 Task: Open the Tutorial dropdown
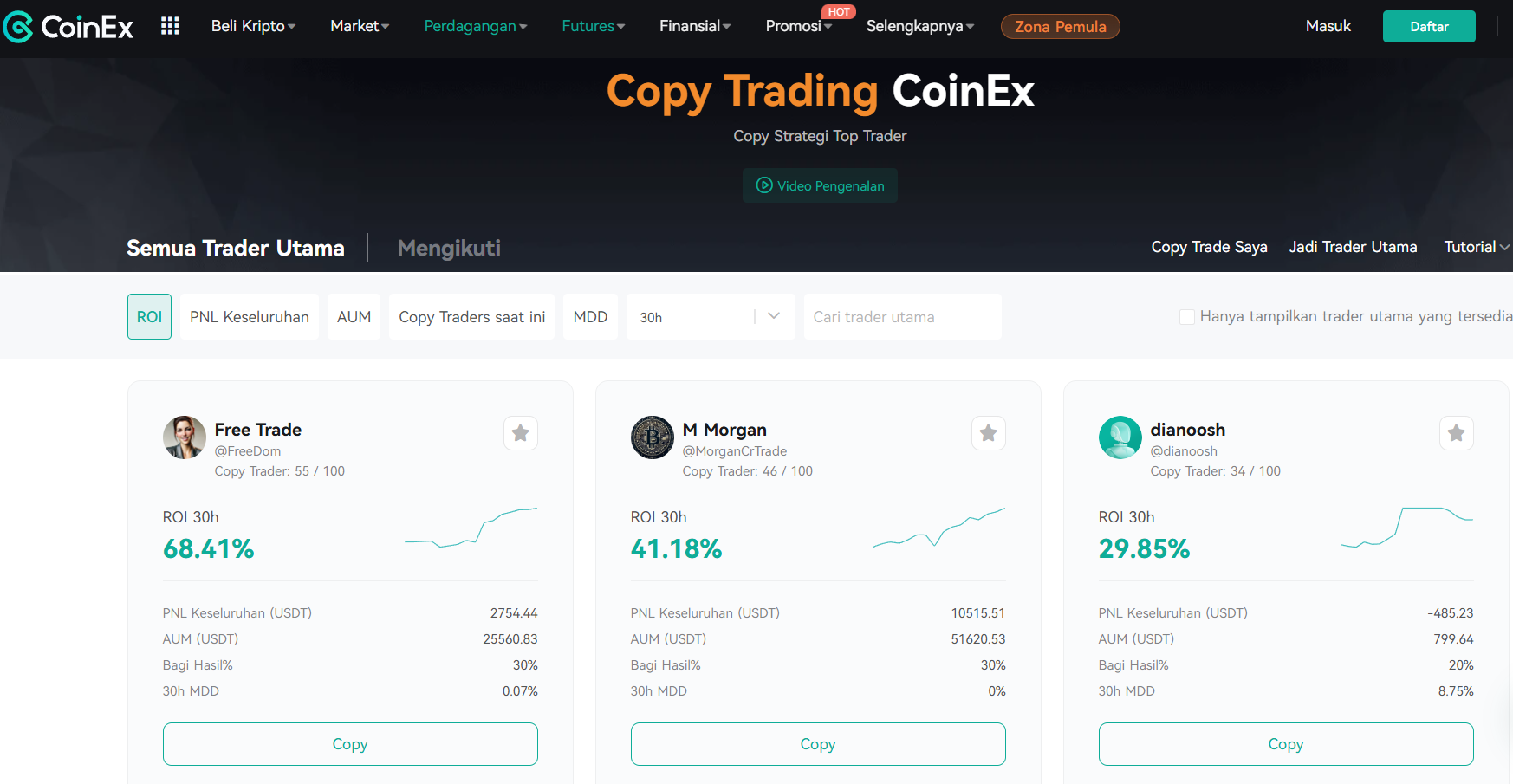(1475, 247)
